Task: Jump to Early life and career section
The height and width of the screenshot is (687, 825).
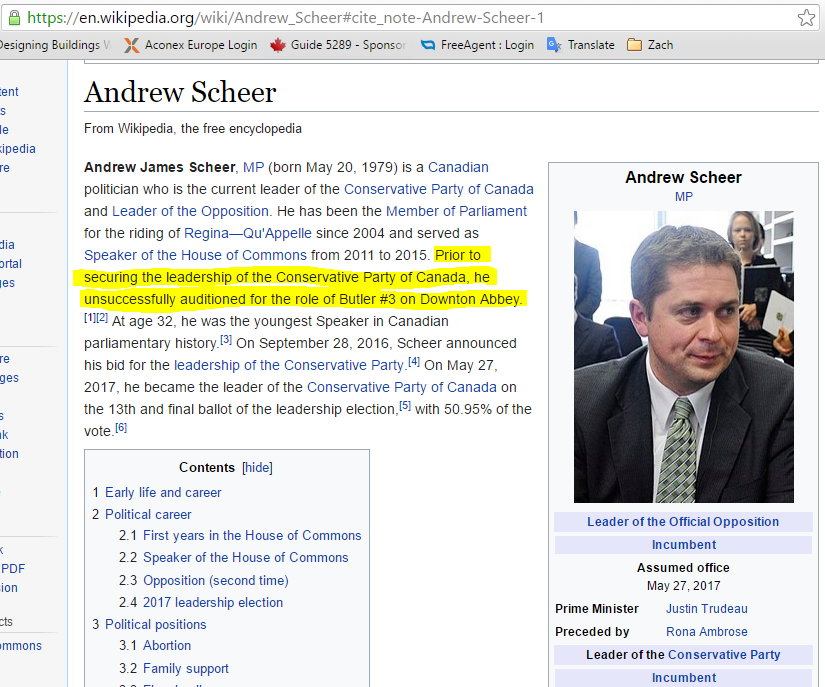Action: pyautogui.click(x=163, y=493)
